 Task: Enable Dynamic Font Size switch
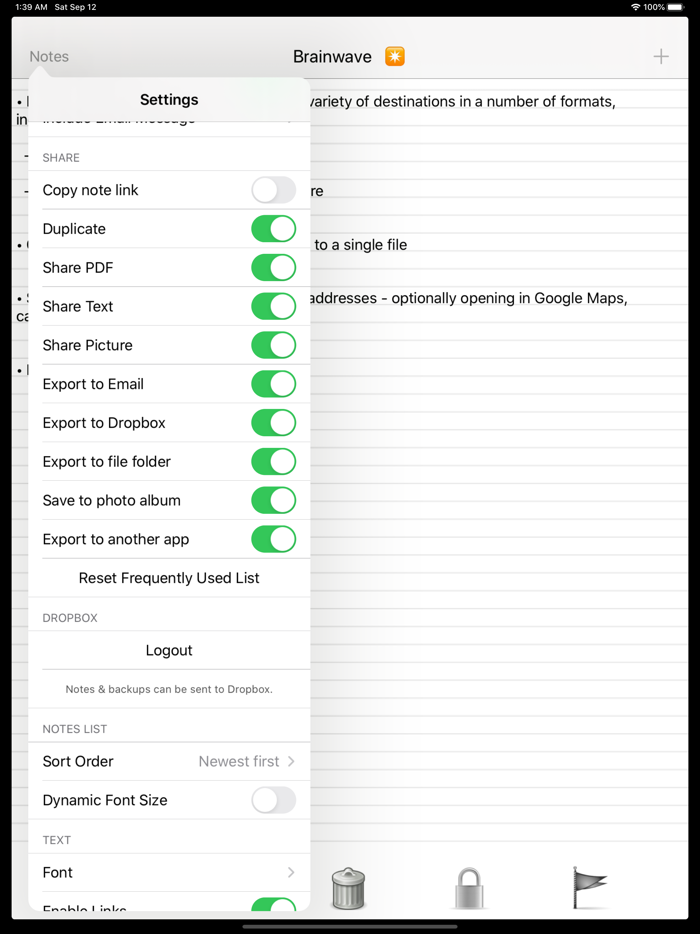[x=273, y=800]
